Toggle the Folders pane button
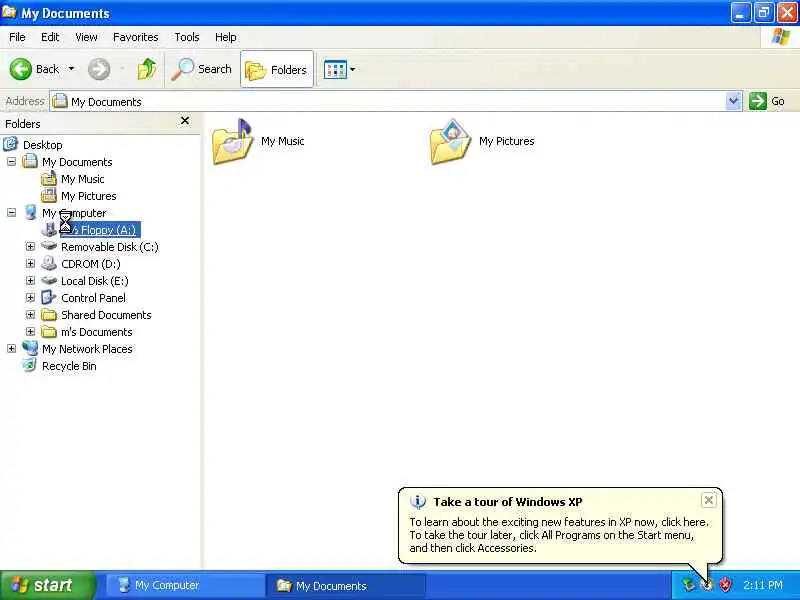800x600 pixels. [x=277, y=69]
